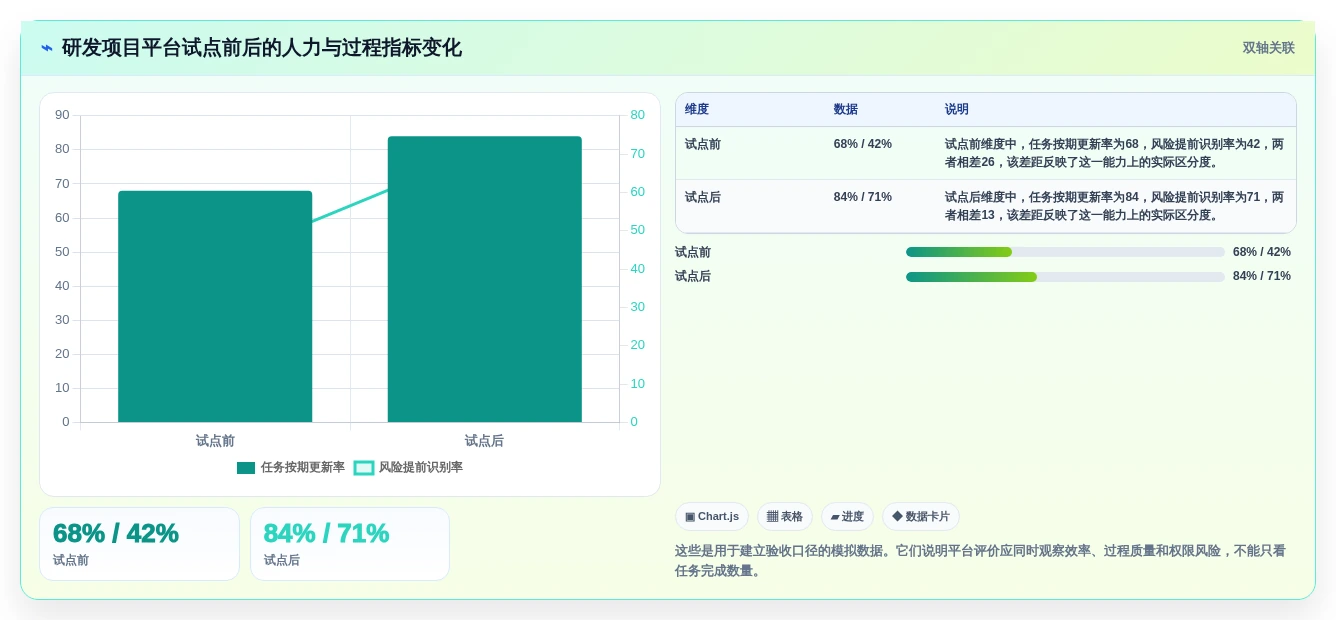
Task: Click the 进度 tag
Action: (847, 516)
